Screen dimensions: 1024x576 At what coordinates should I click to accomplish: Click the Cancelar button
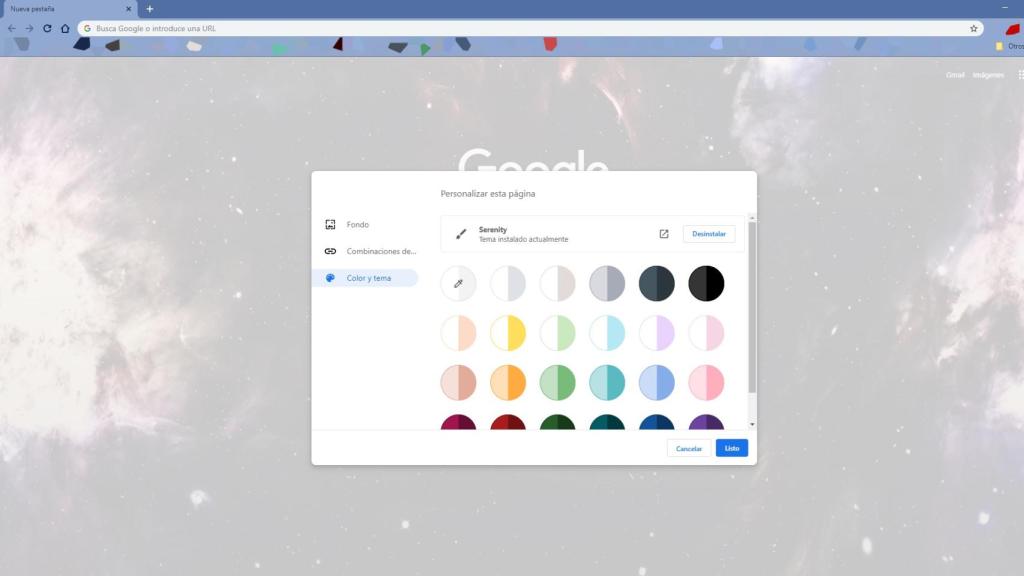click(689, 448)
